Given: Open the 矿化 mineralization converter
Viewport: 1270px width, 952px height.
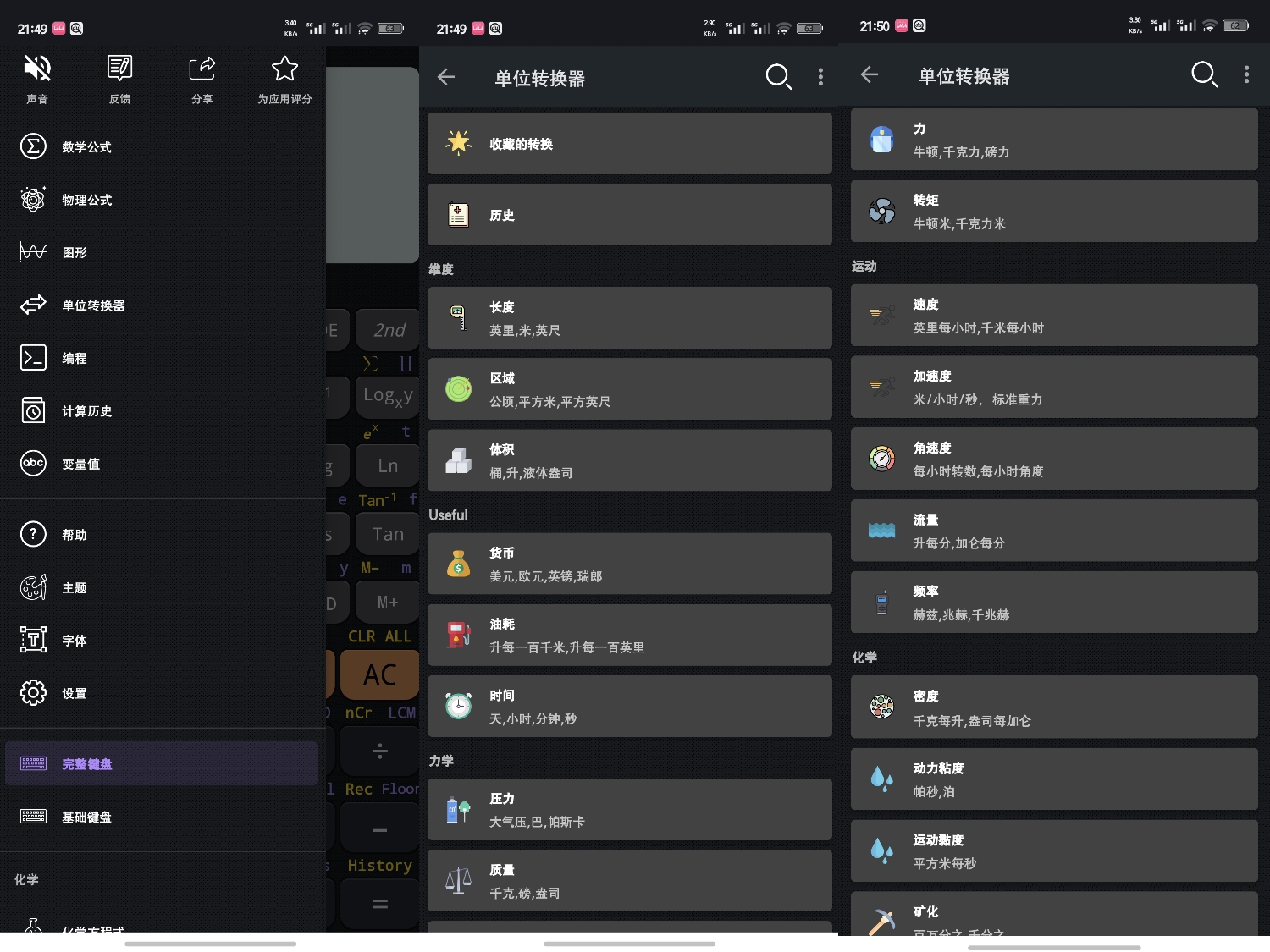Looking at the screenshot, I should click(x=1054, y=913).
